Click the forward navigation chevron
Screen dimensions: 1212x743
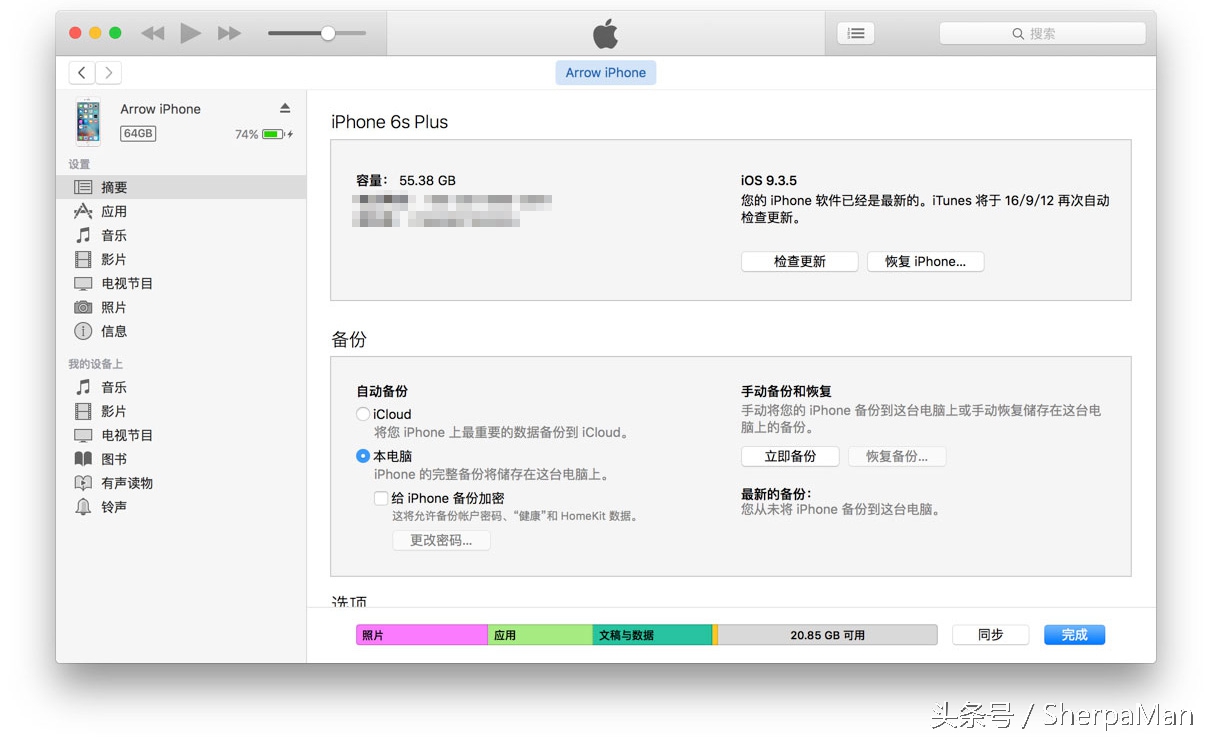click(x=108, y=72)
